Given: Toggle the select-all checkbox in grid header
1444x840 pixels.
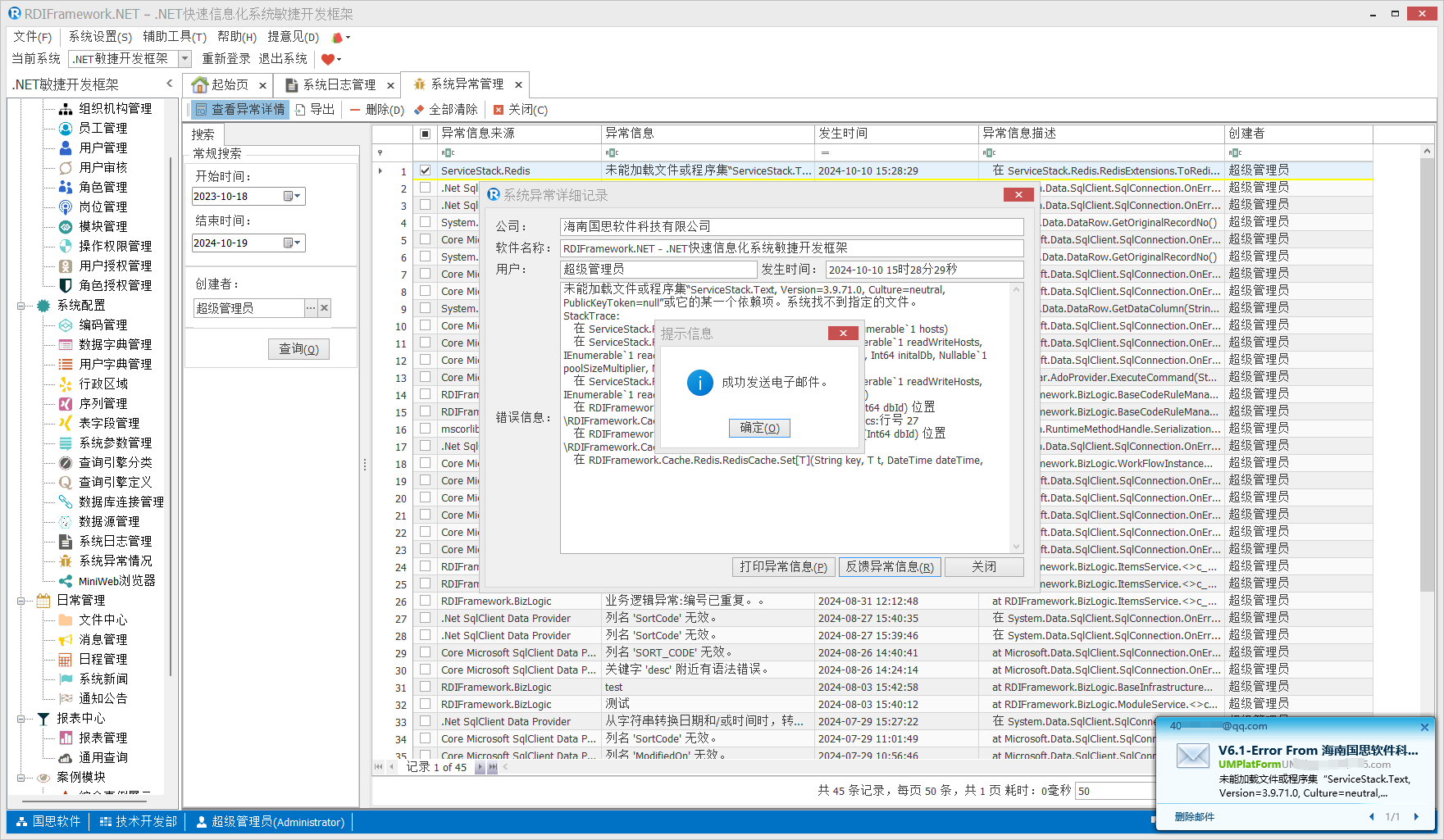Looking at the screenshot, I should click(x=425, y=134).
